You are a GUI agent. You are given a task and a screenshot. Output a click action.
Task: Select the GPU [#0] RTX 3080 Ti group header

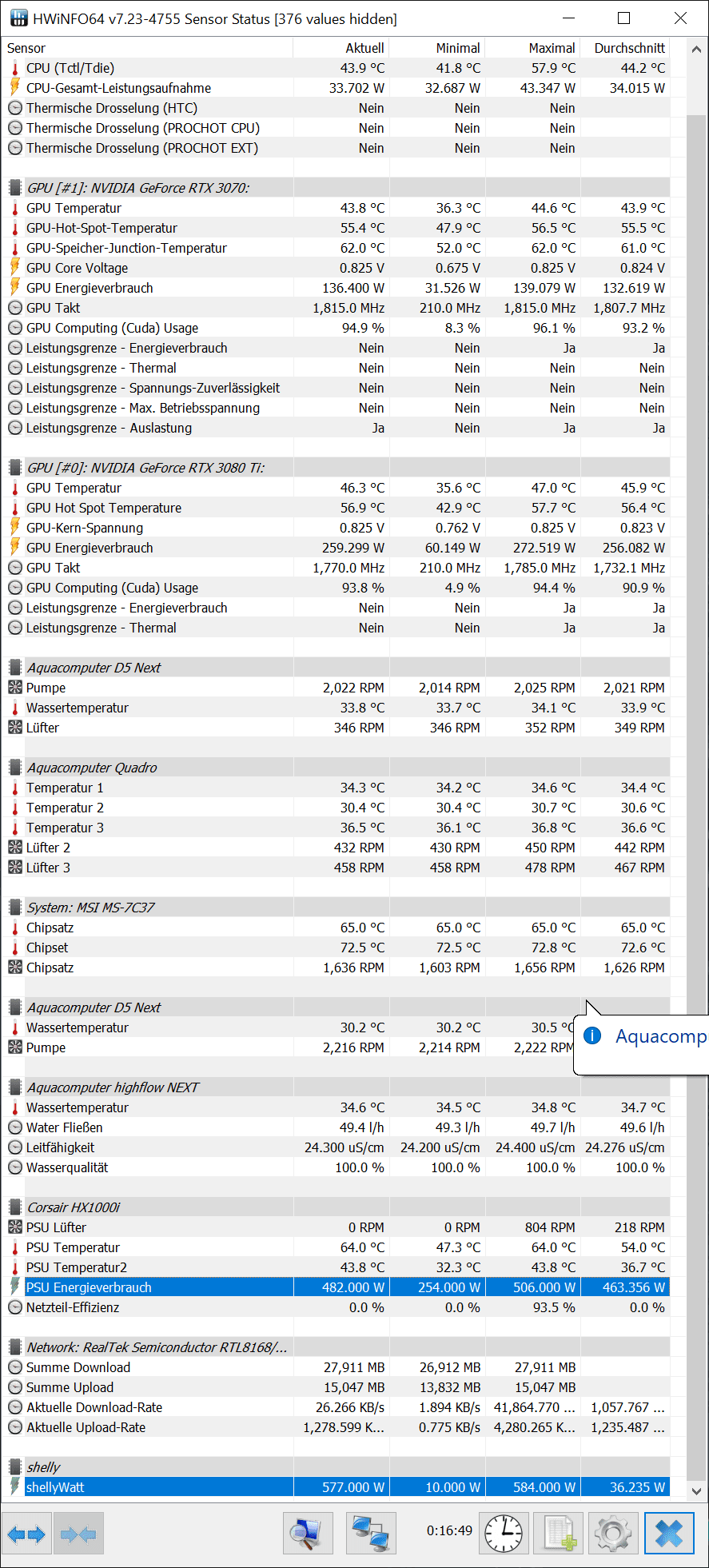tap(336, 468)
